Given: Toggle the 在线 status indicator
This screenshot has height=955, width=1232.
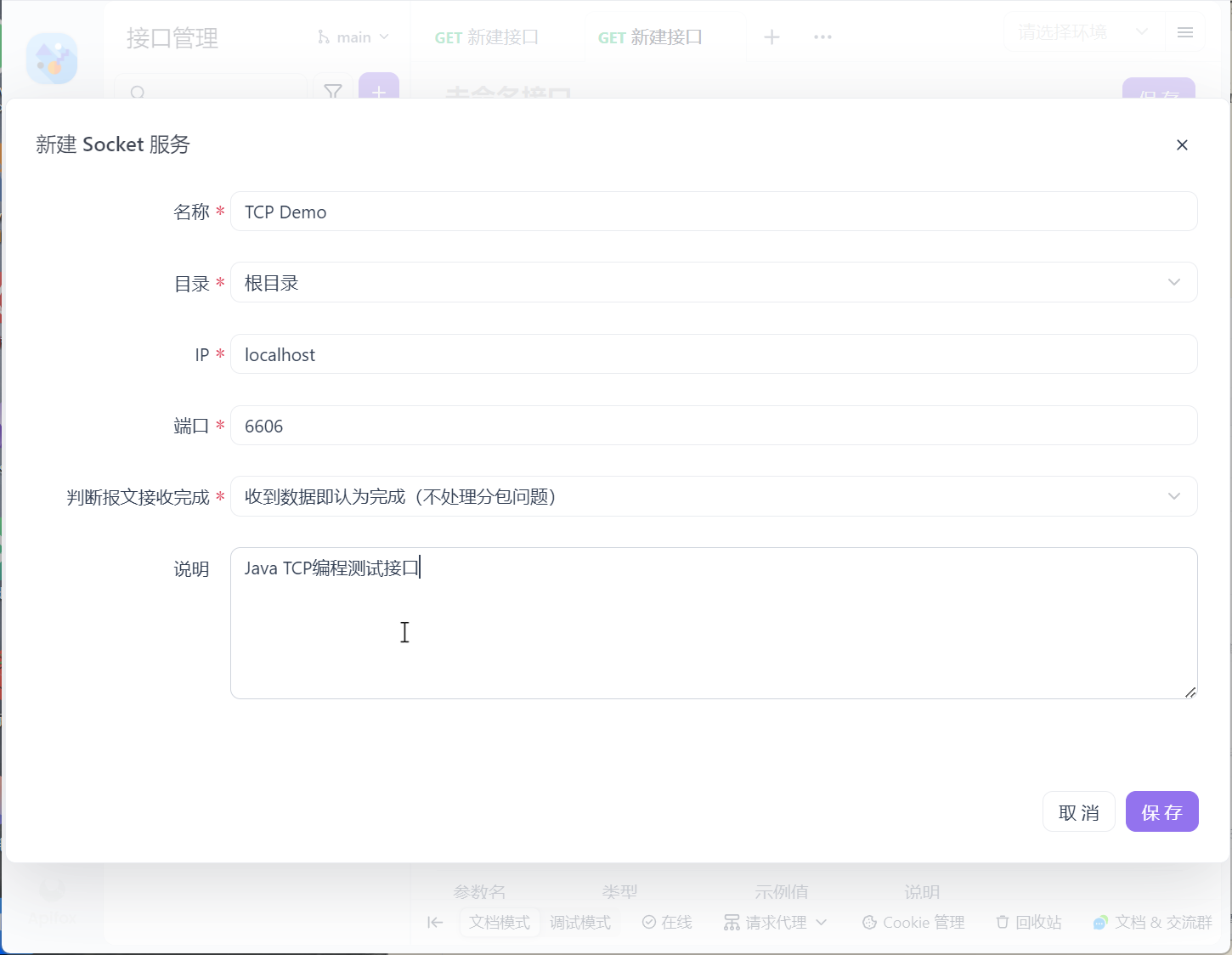Looking at the screenshot, I should click(667, 923).
